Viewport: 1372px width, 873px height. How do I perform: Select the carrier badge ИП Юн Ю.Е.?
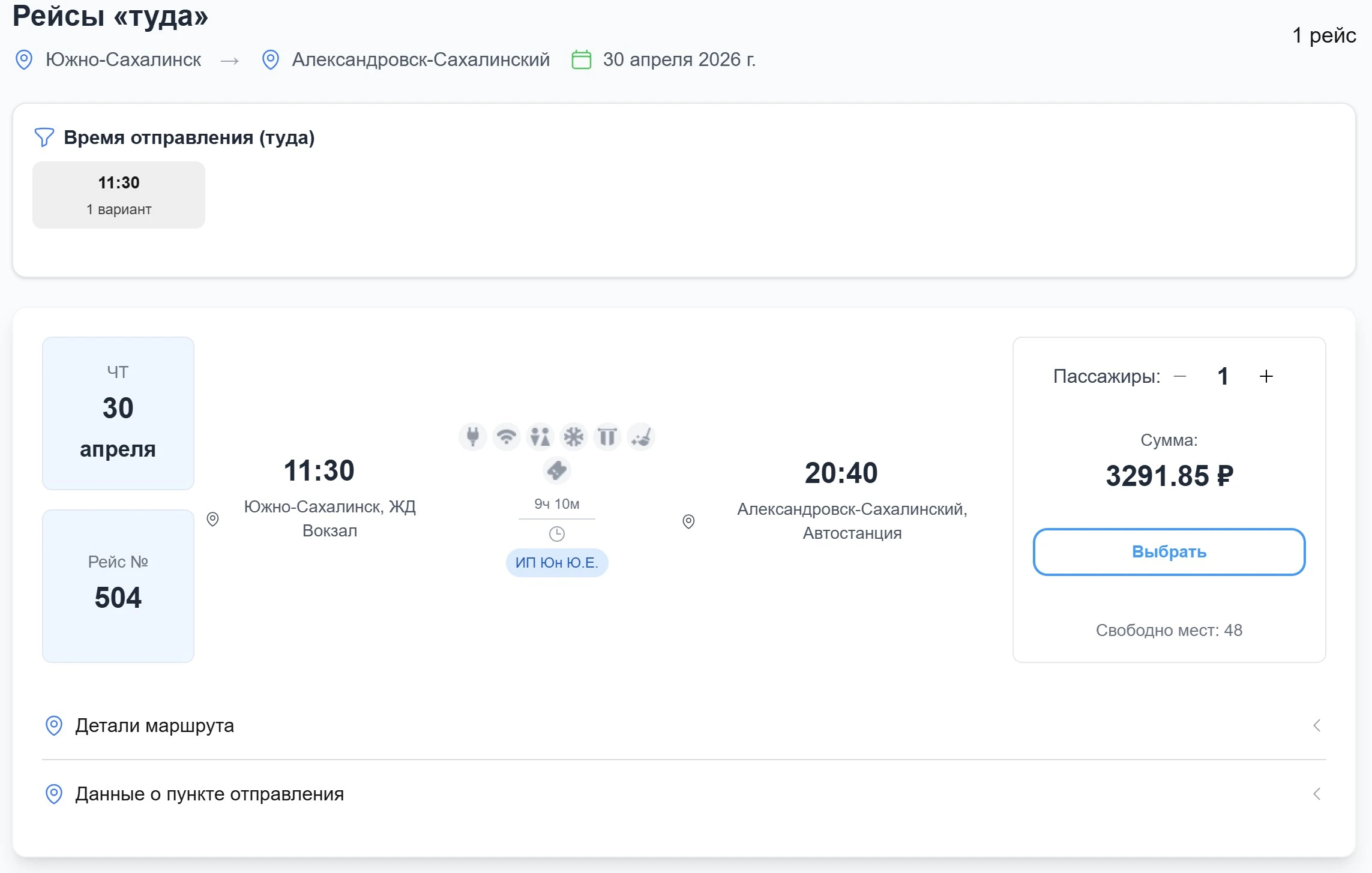click(x=557, y=562)
